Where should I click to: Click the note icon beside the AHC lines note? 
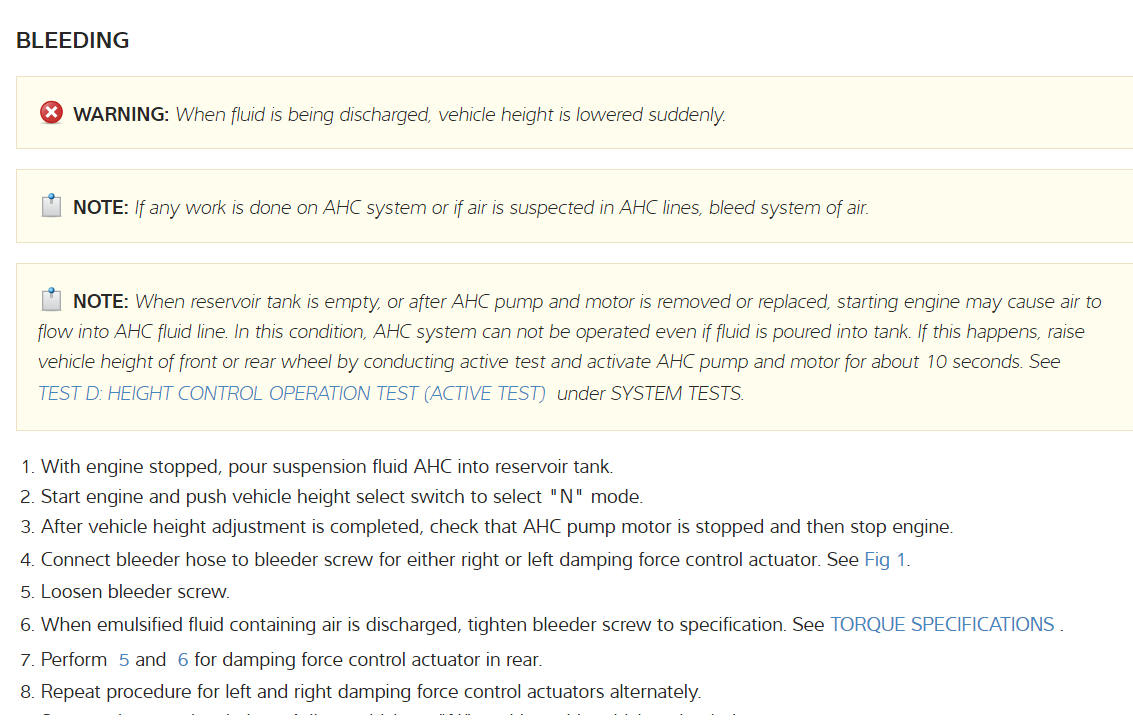pos(51,207)
